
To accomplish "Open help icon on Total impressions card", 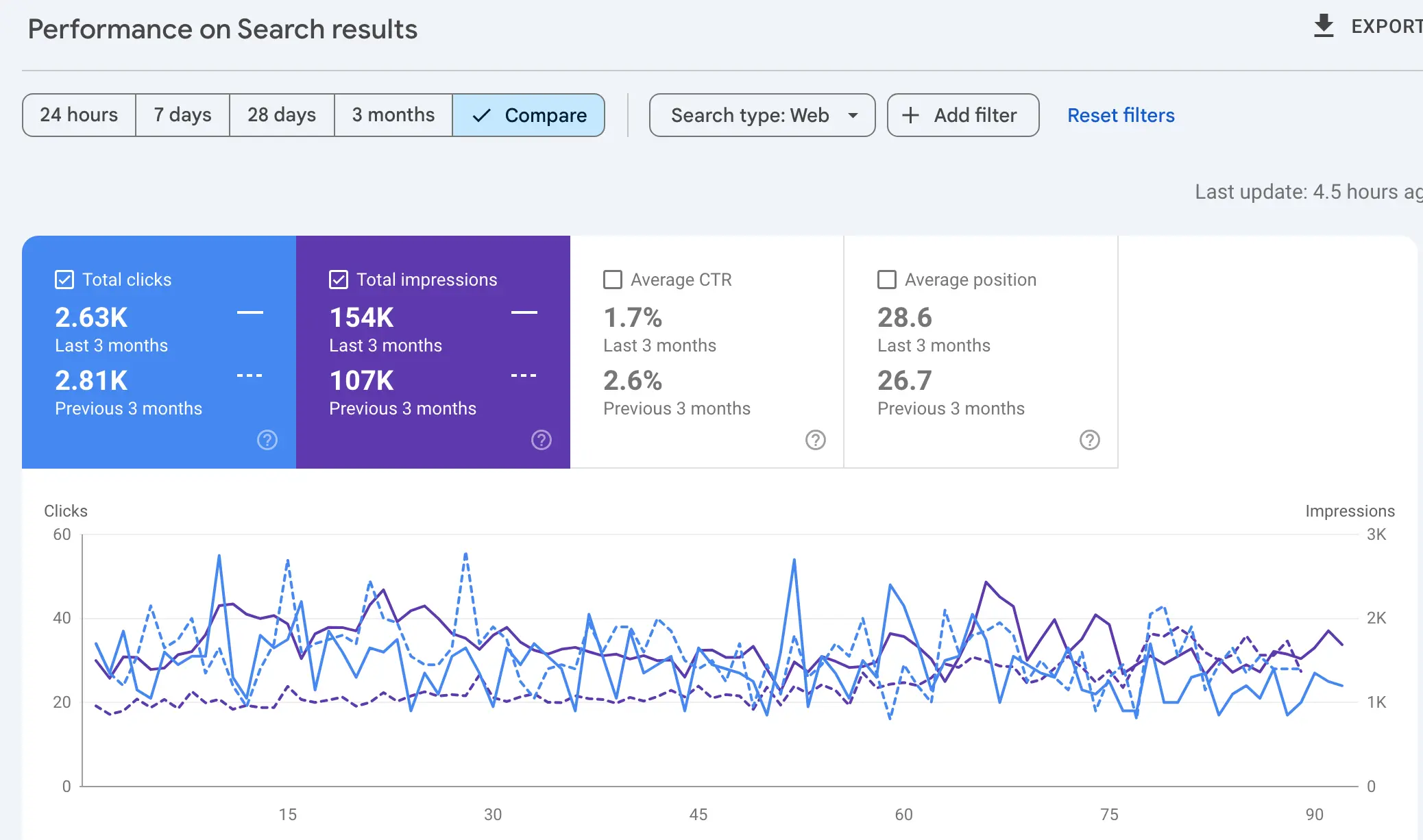I will tap(542, 440).
